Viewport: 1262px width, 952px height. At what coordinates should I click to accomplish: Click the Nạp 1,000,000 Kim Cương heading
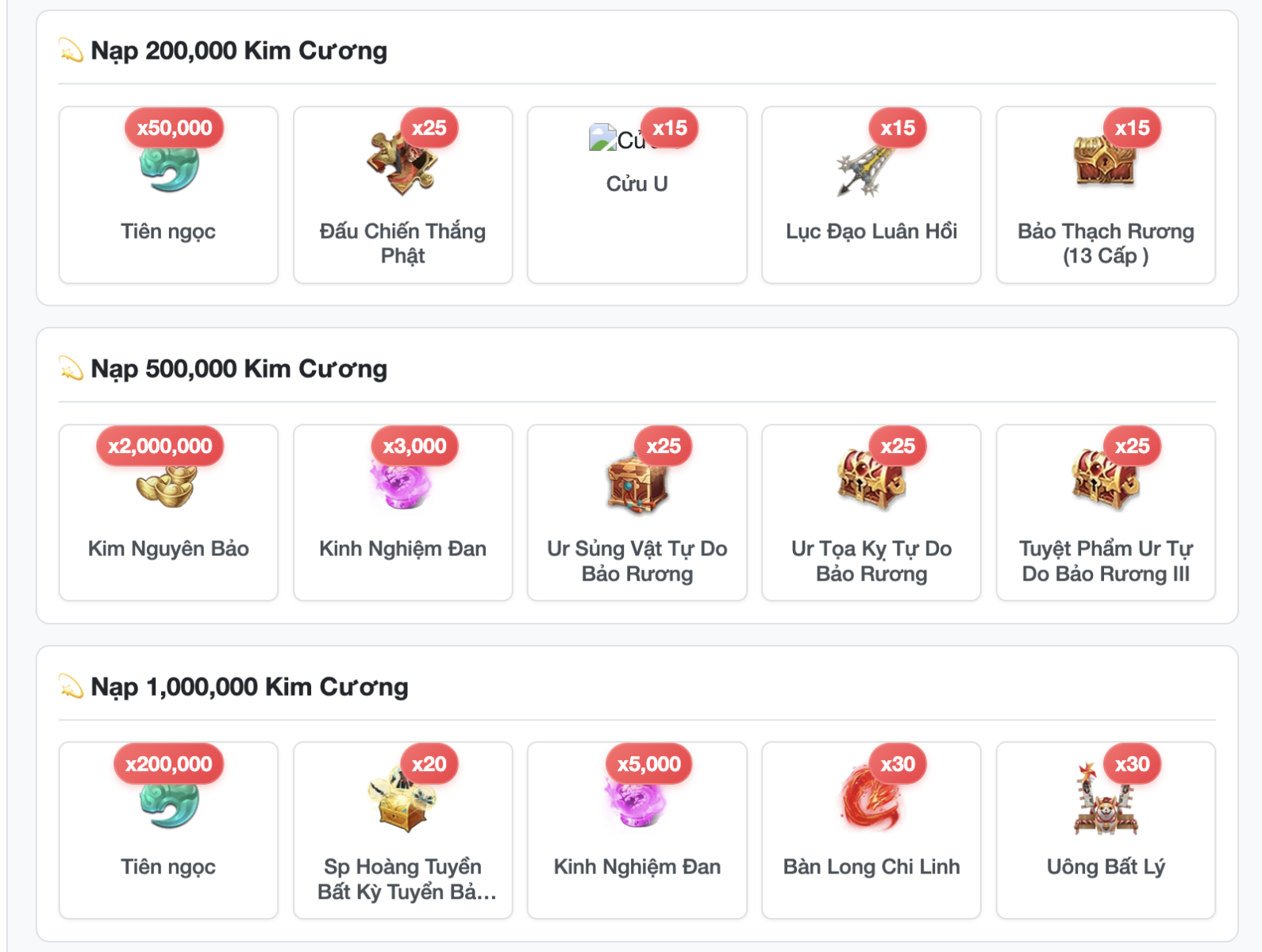[249, 687]
